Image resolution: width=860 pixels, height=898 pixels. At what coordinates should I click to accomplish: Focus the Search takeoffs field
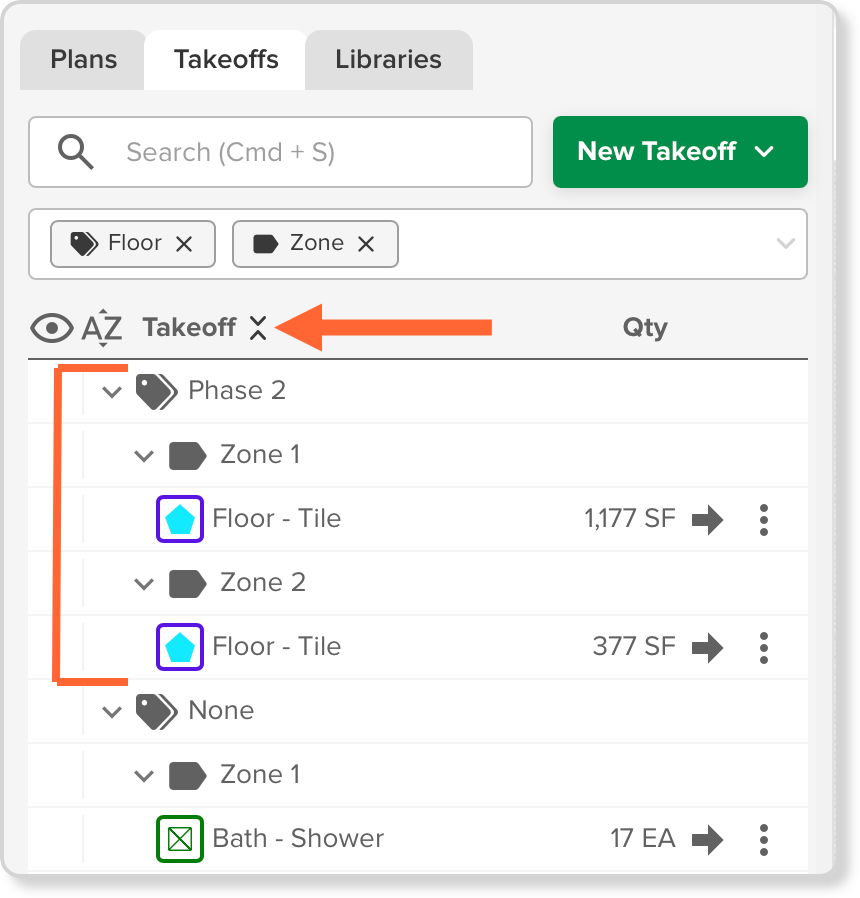tap(281, 152)
